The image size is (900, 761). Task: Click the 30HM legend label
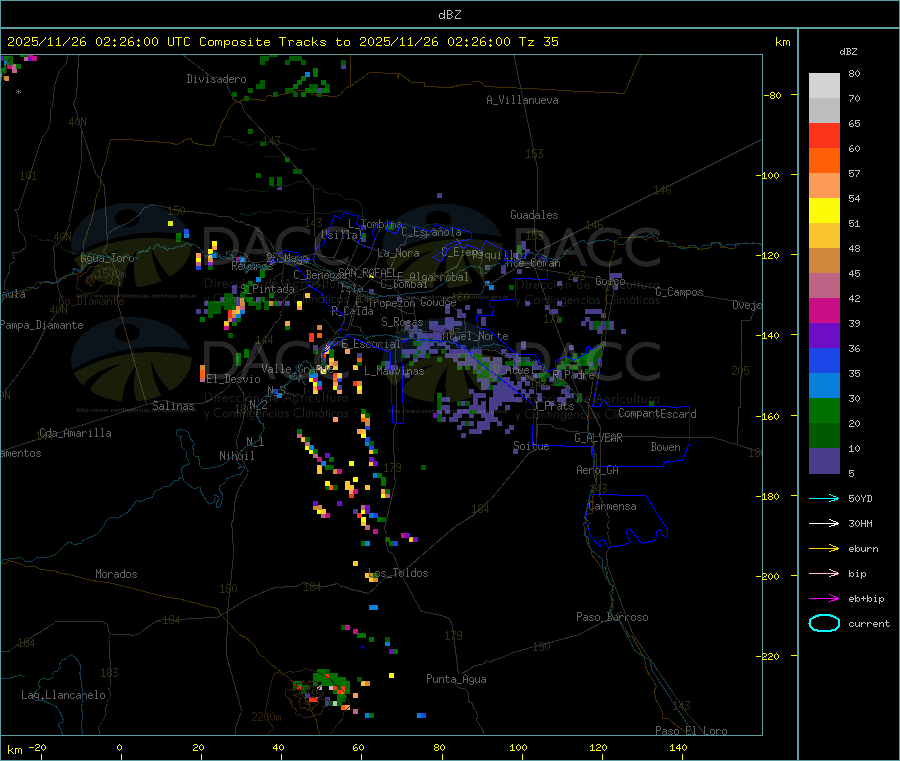[860, 523]
